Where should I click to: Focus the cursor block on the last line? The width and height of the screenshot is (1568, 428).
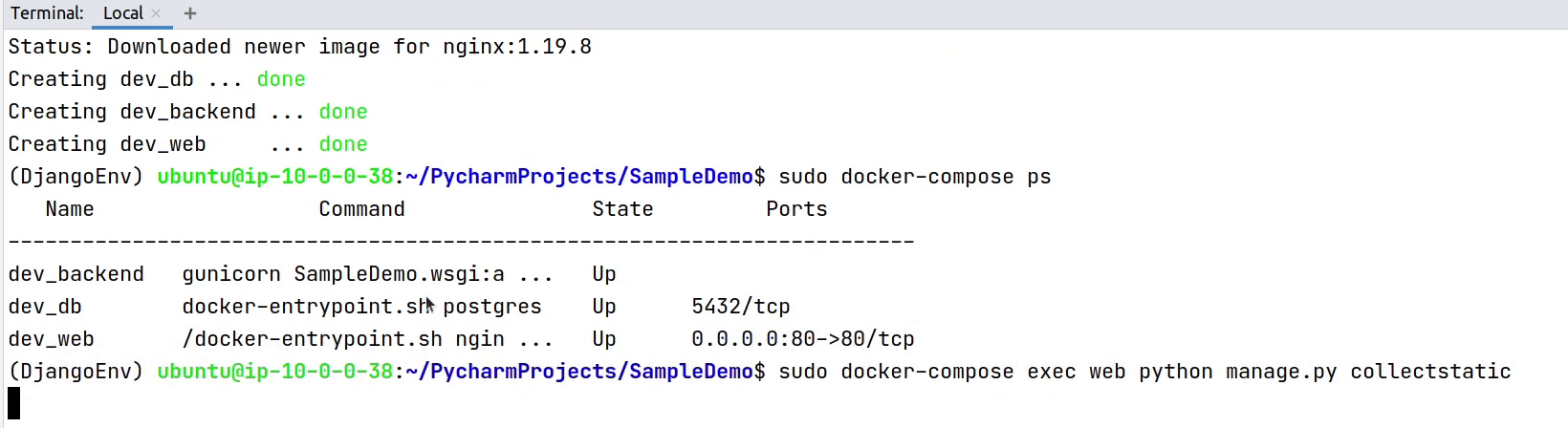14,403
